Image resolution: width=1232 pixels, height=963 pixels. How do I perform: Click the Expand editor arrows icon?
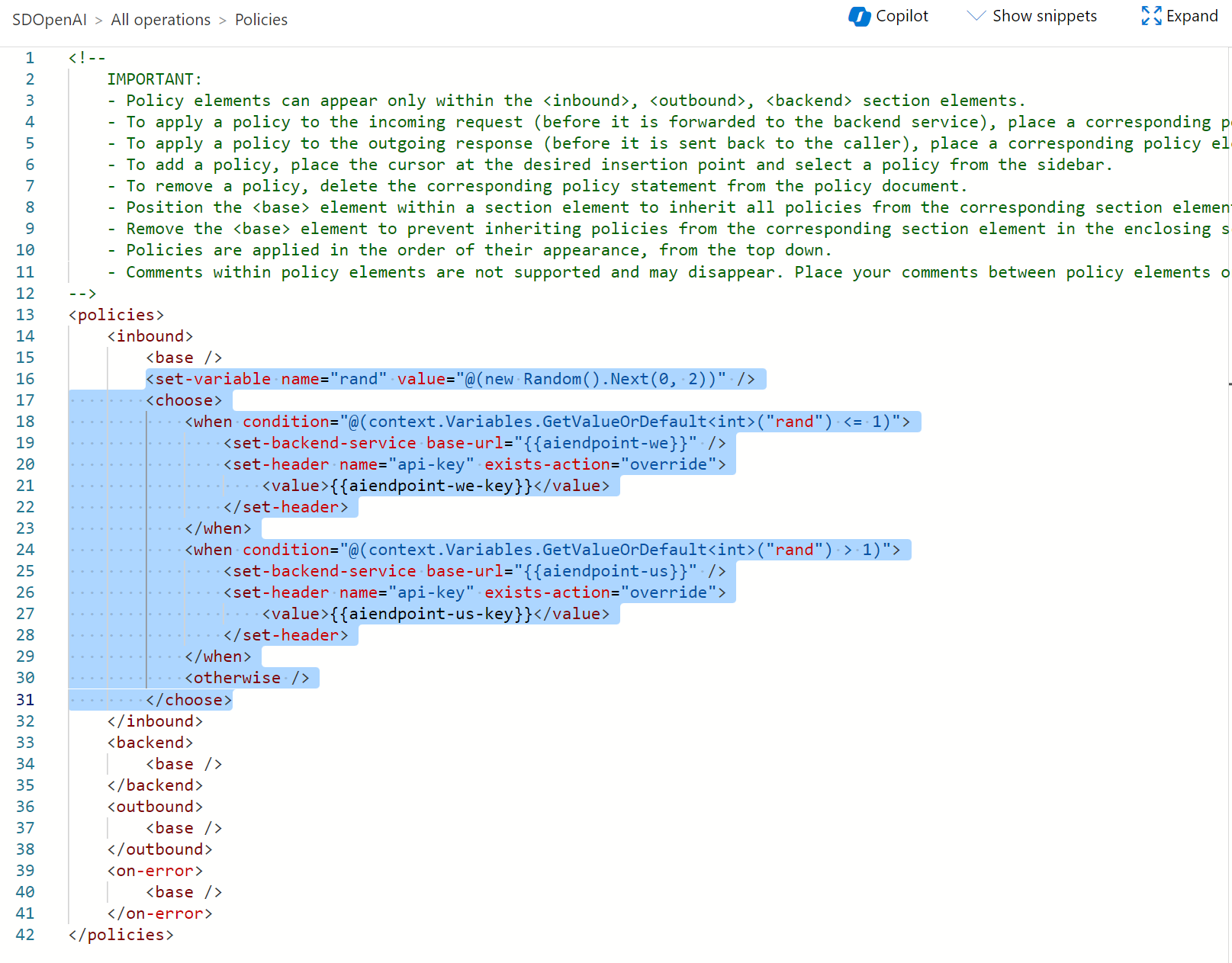click(1151, 16)
